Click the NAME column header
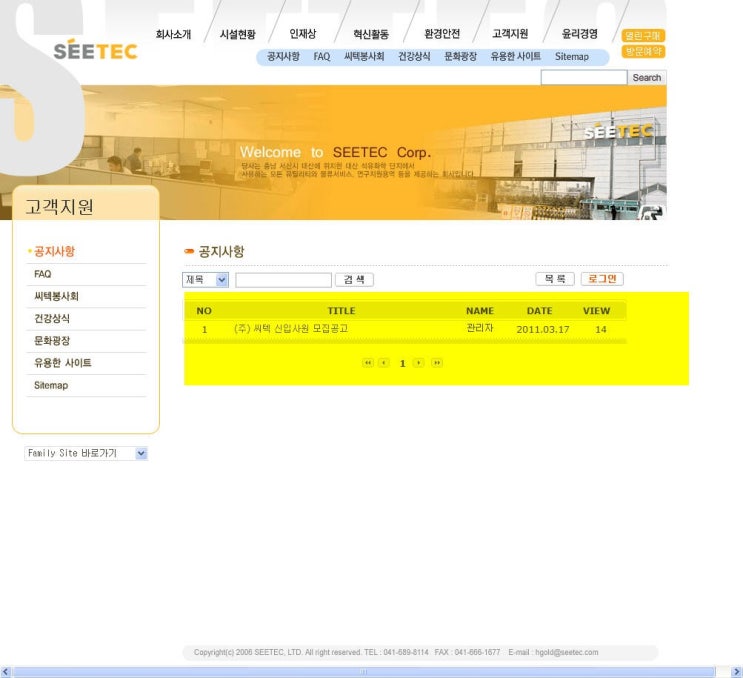The height and width of the screenshot is (678, 743). click(x=480, y=311)
